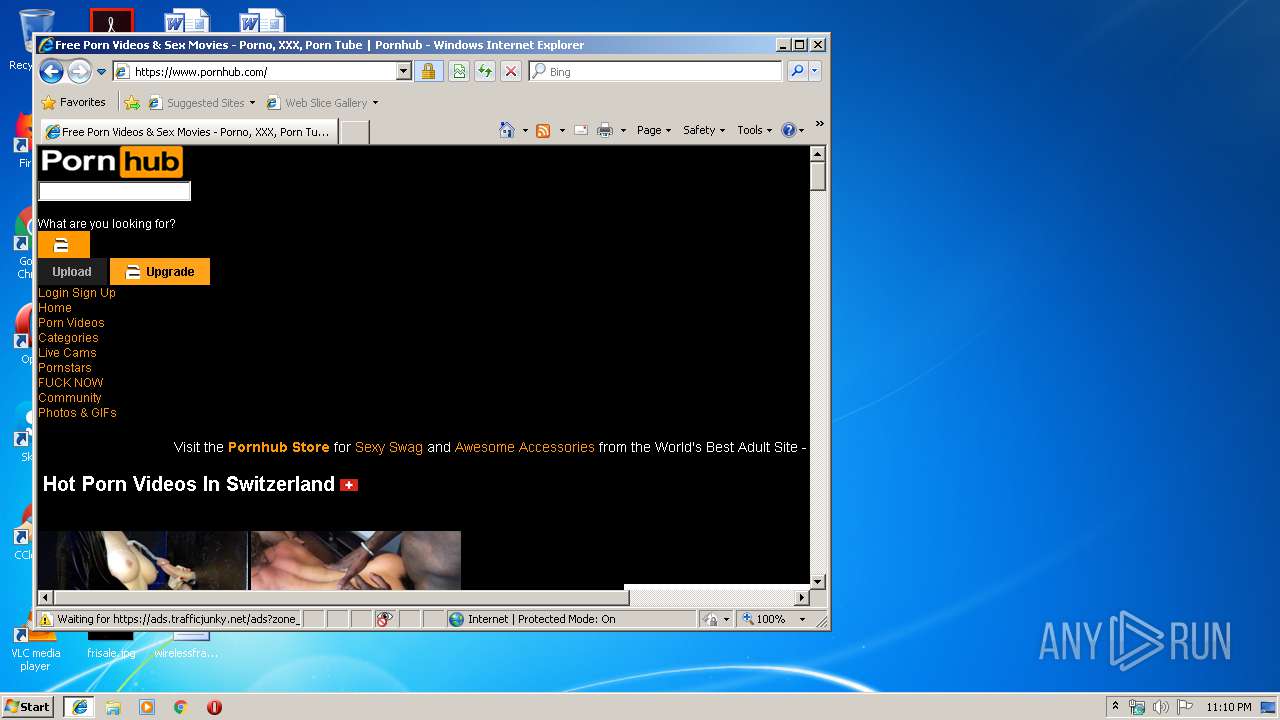Click the Categories link
1280x720 pixels.
point(68,338)
